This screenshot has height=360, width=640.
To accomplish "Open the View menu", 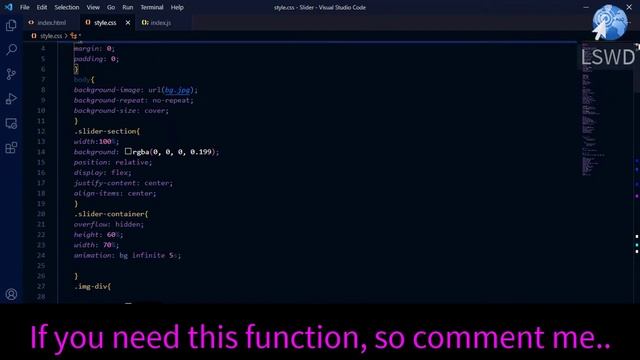I will click(93, 7).
